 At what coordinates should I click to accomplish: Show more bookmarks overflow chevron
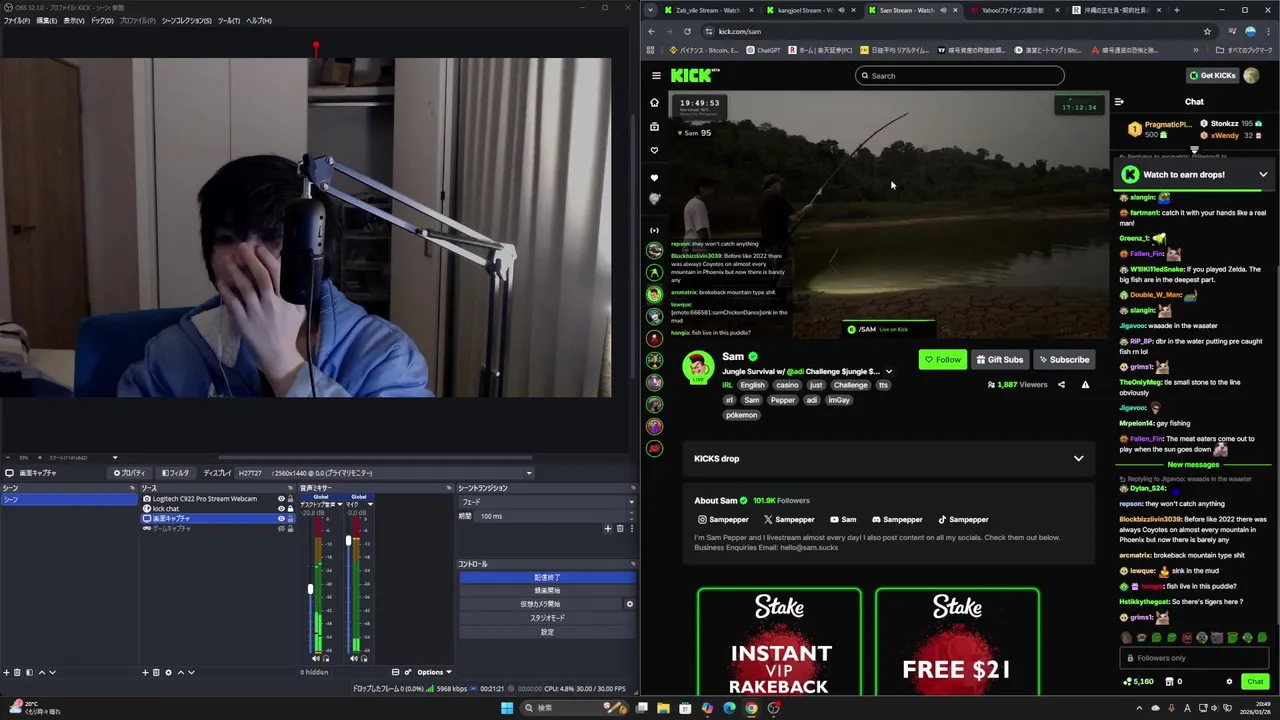point(1195,50)
